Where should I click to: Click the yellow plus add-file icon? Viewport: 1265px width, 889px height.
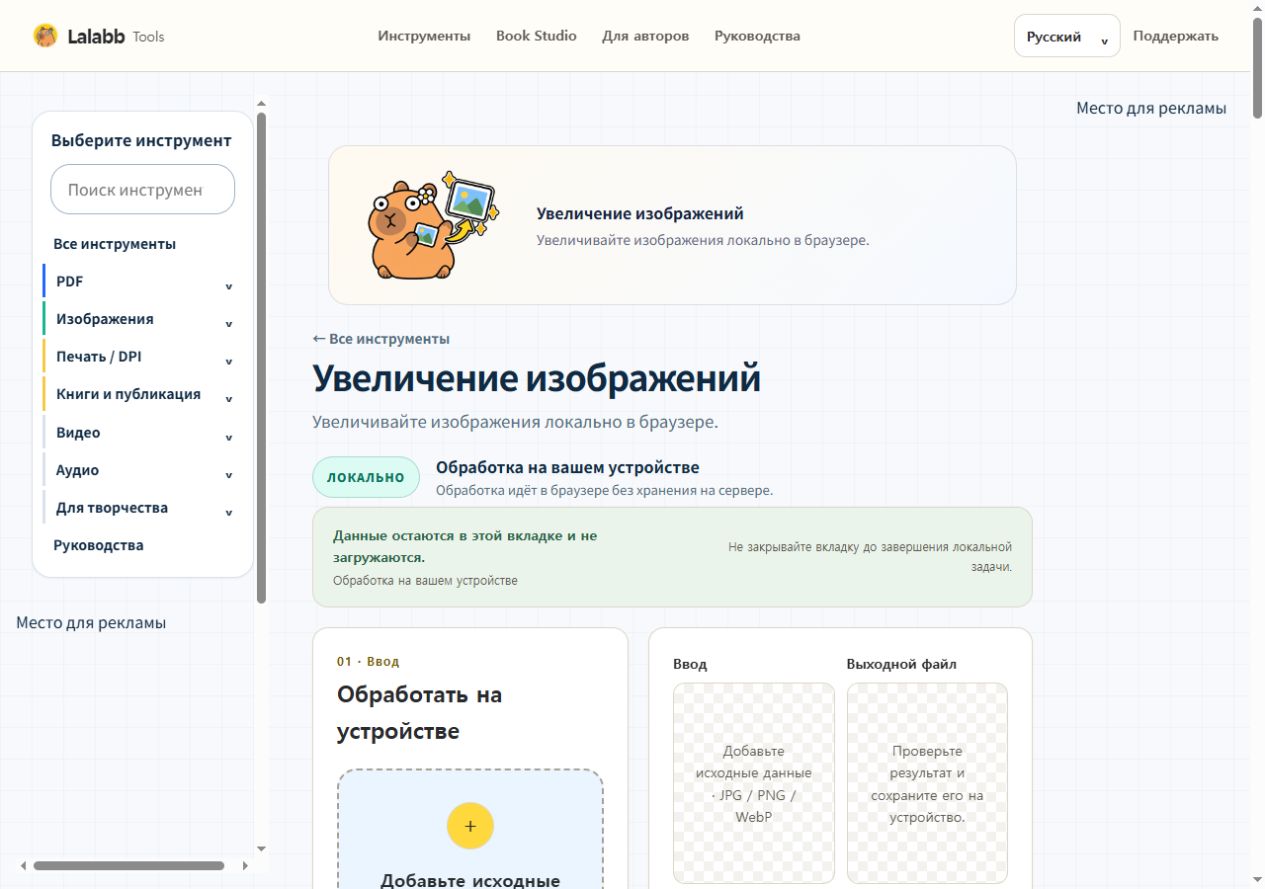(470, 826)
